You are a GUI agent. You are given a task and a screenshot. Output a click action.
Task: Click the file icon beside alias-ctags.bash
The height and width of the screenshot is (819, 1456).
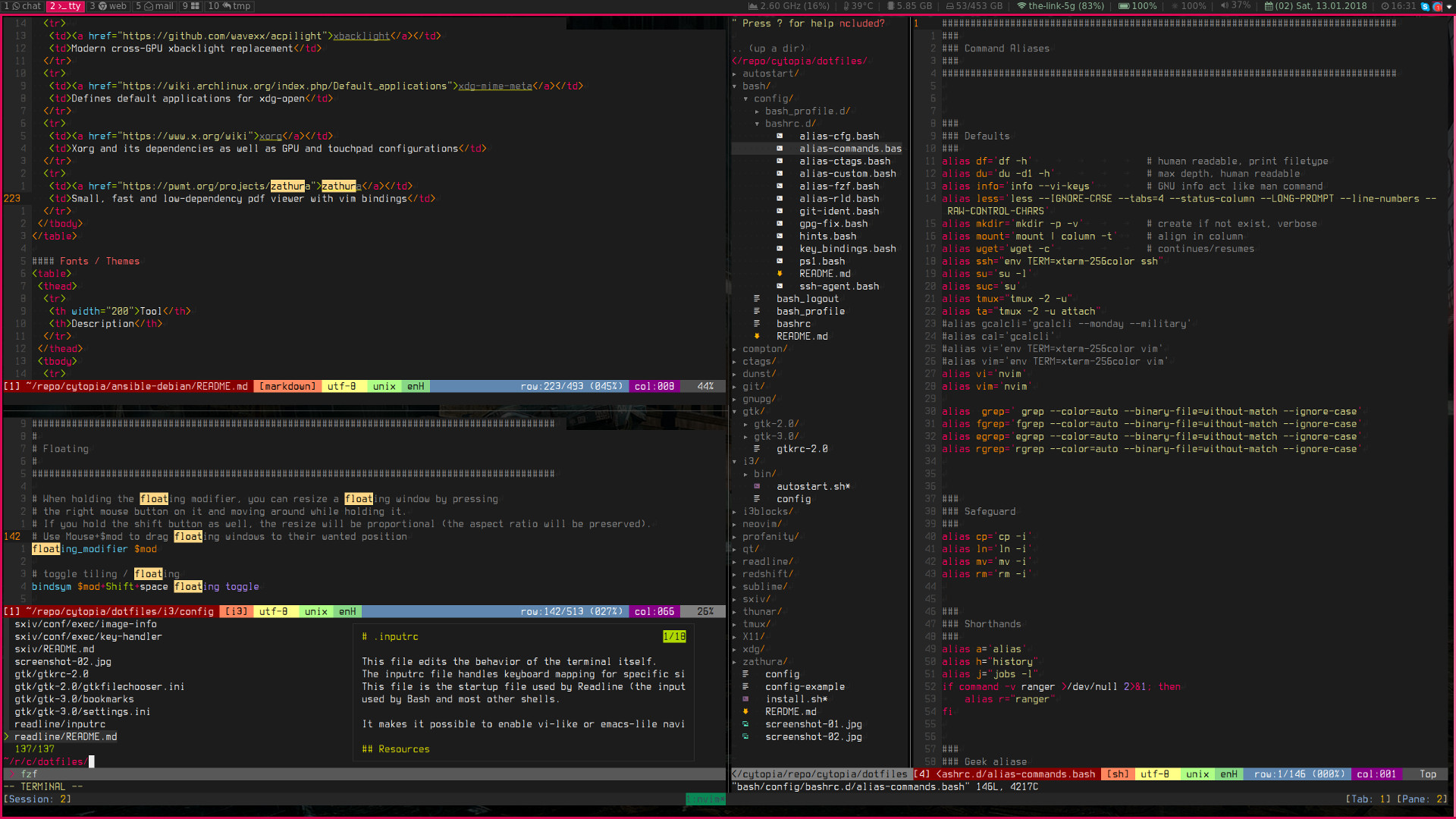click(780, 162)
